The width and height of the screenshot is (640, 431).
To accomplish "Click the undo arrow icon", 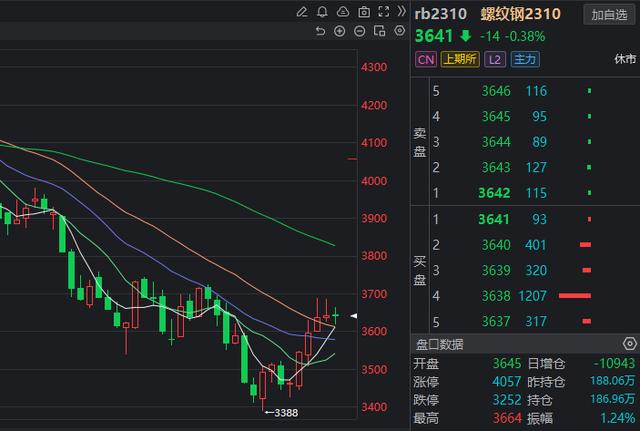I will [320, 31].
